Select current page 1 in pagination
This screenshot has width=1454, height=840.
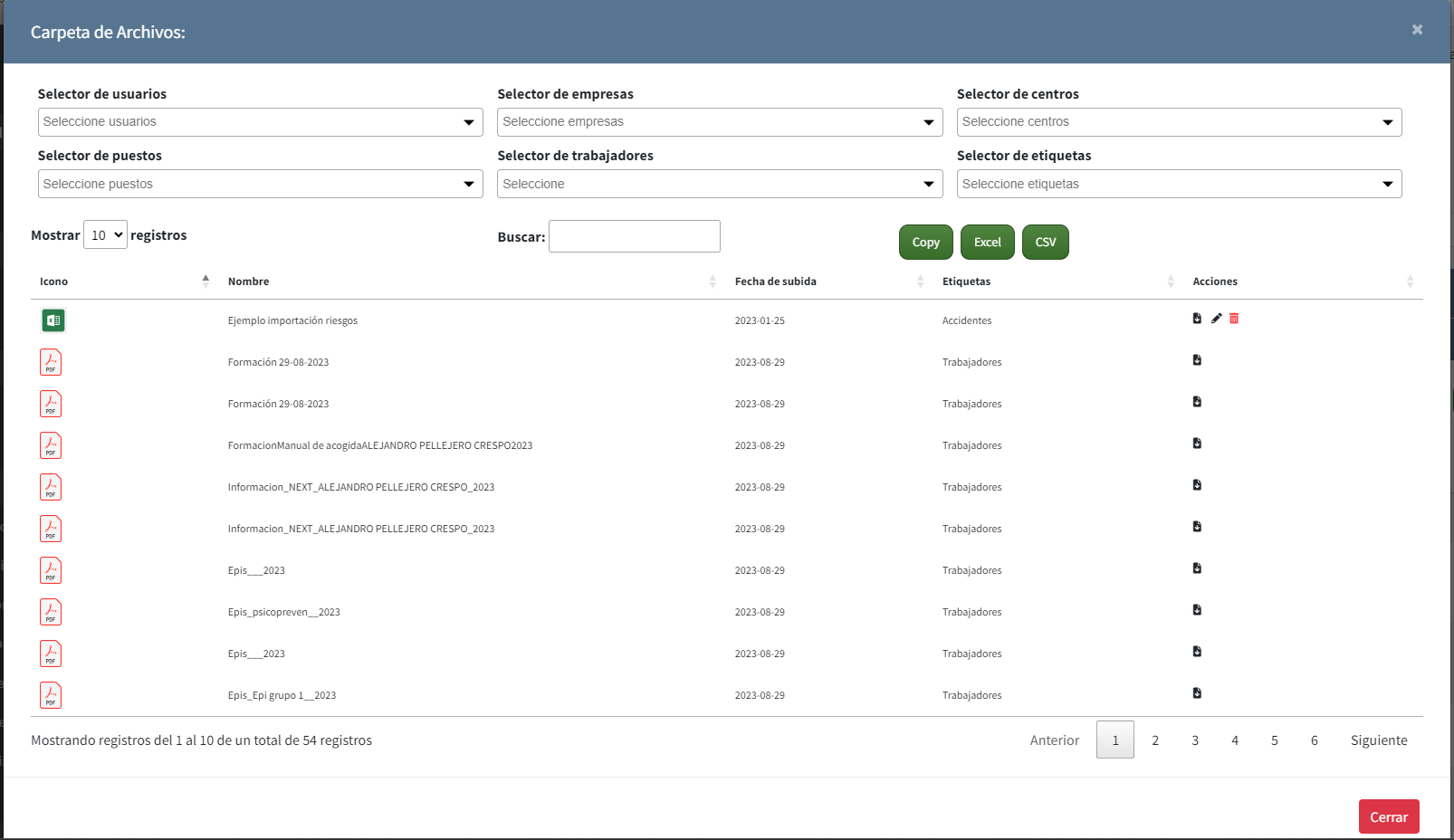pos(1115,740)
